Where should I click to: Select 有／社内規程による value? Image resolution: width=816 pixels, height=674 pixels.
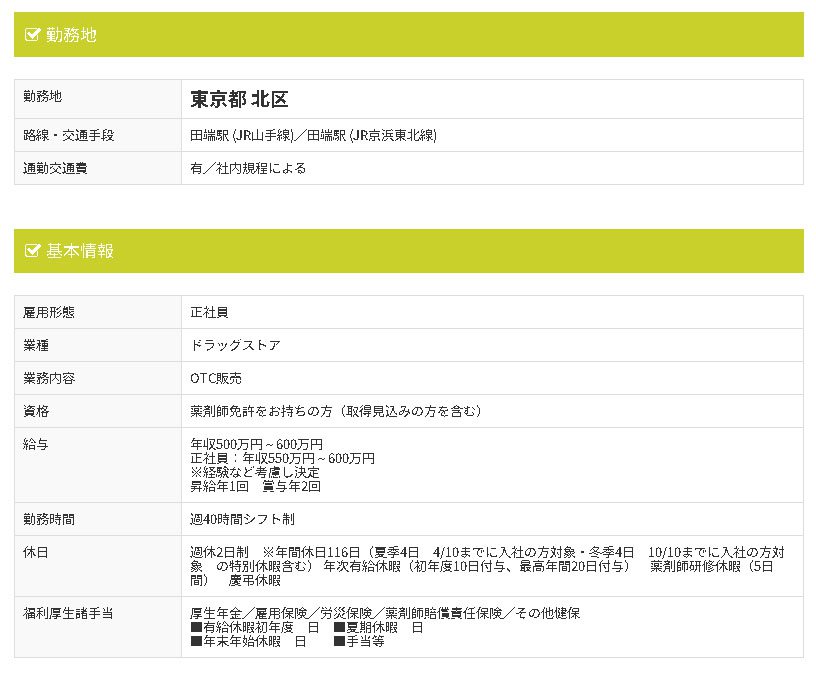tap(248, 168)
